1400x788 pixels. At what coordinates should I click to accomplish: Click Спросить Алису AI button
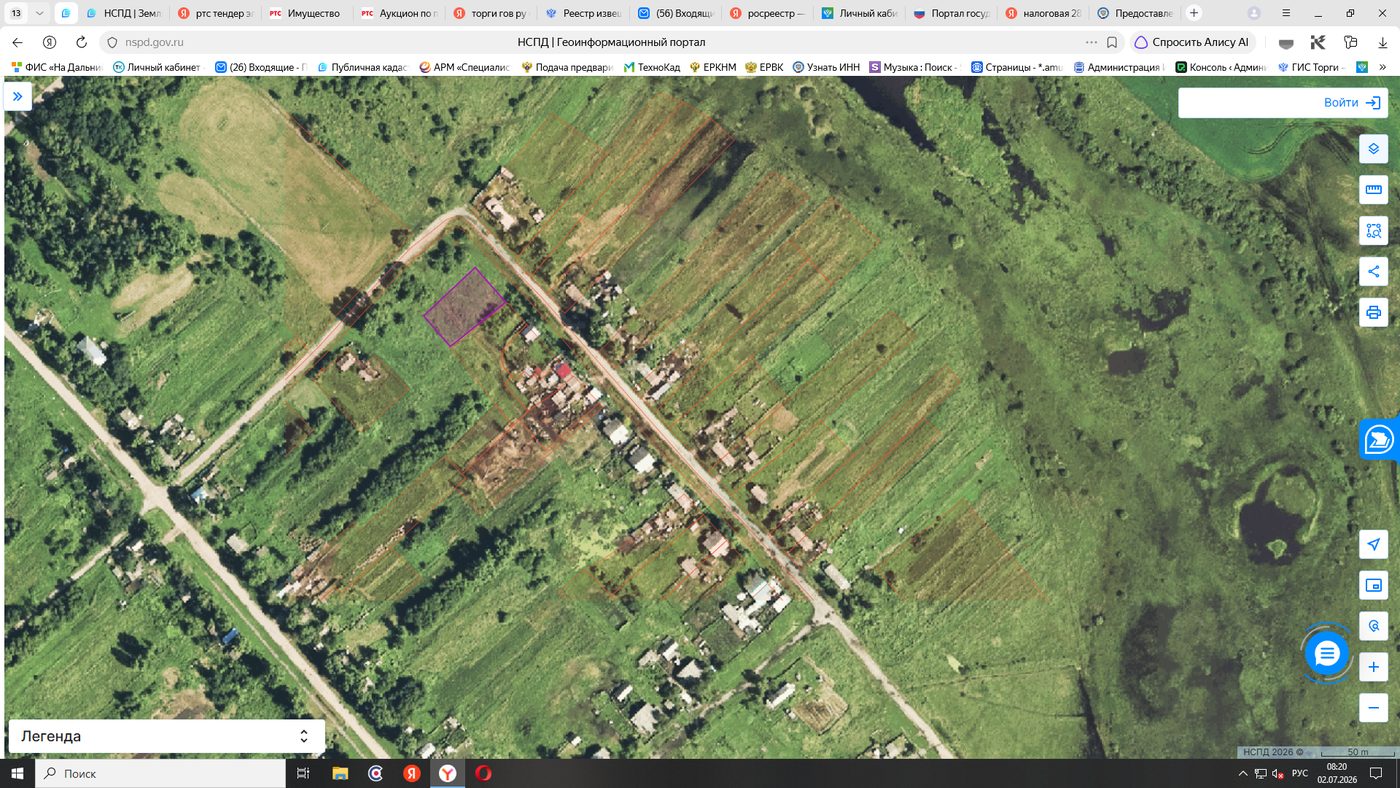[x=1194, y=43]
